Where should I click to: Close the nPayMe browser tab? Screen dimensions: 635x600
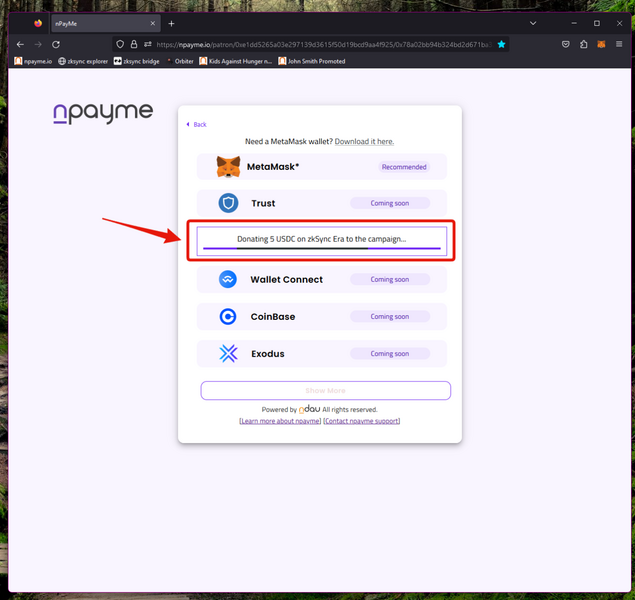coord(153,23)
